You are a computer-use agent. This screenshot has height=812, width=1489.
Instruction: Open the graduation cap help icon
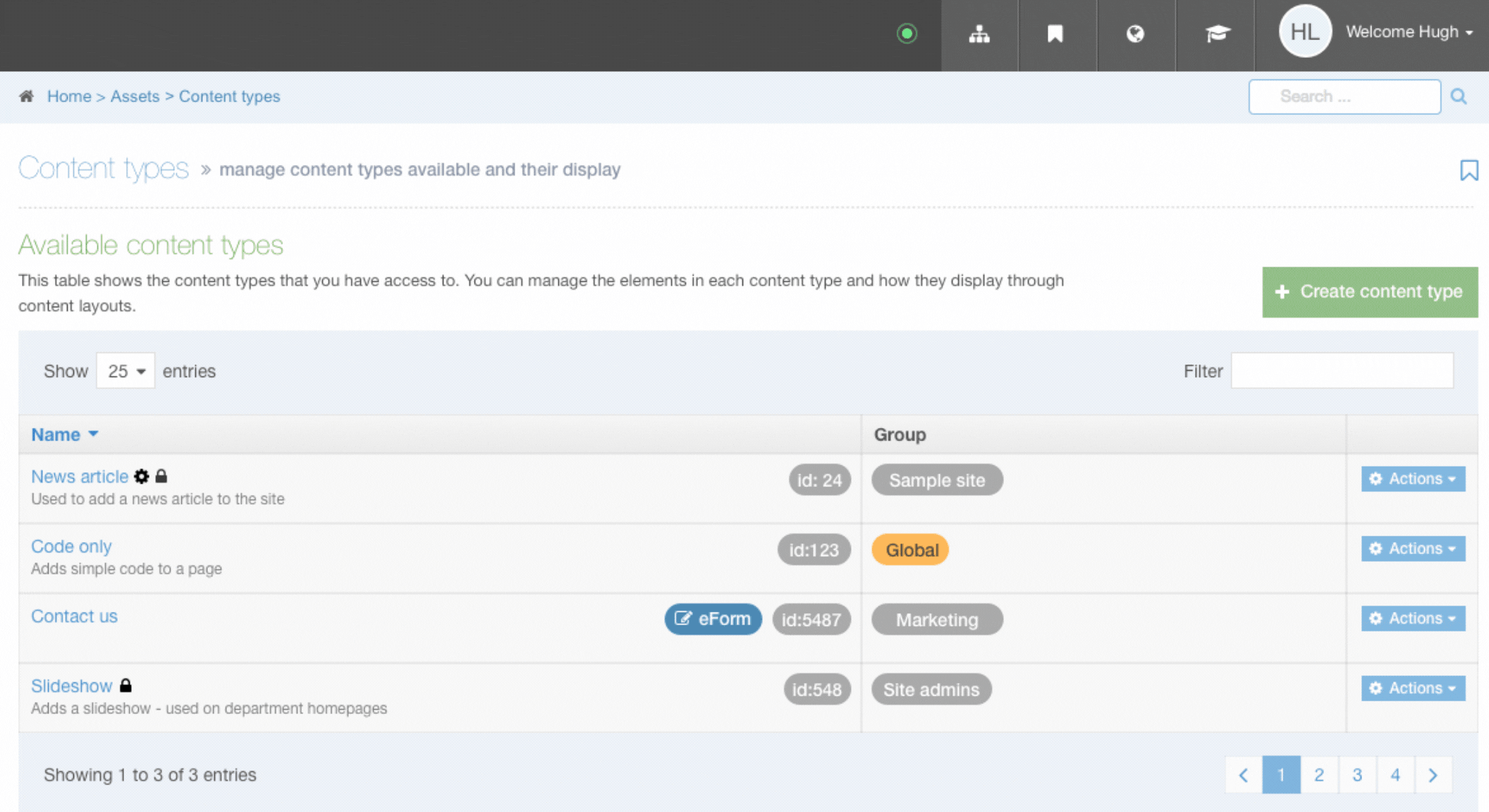tap(1217, 34)
